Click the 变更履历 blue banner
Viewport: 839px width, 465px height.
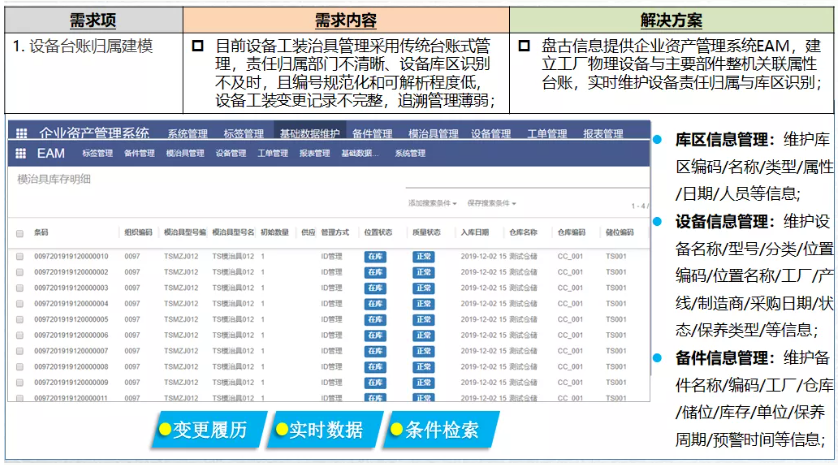tap(209, 430)
